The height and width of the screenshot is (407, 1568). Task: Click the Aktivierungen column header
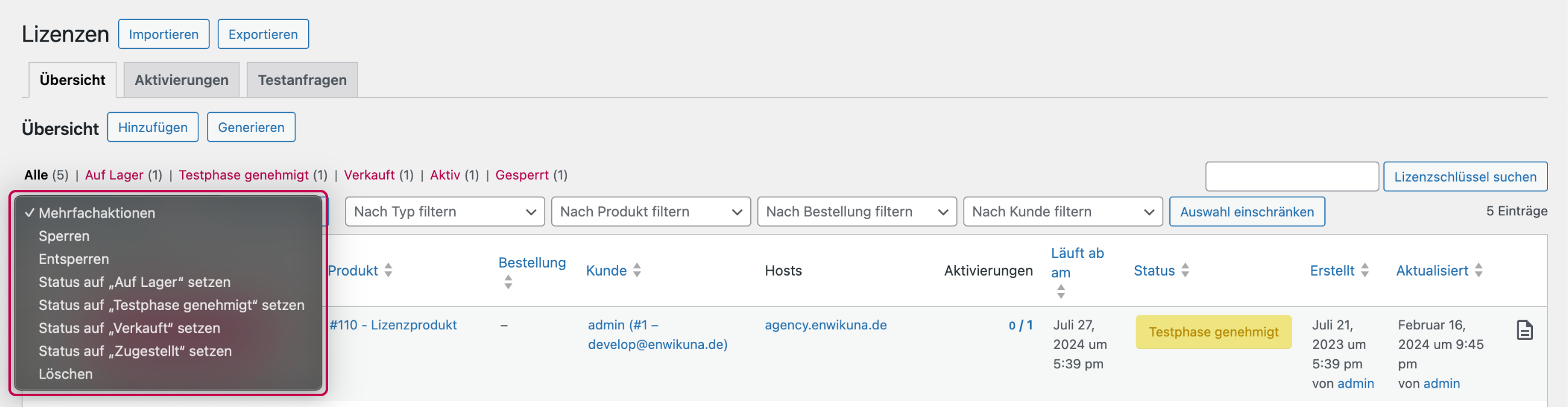988,271
